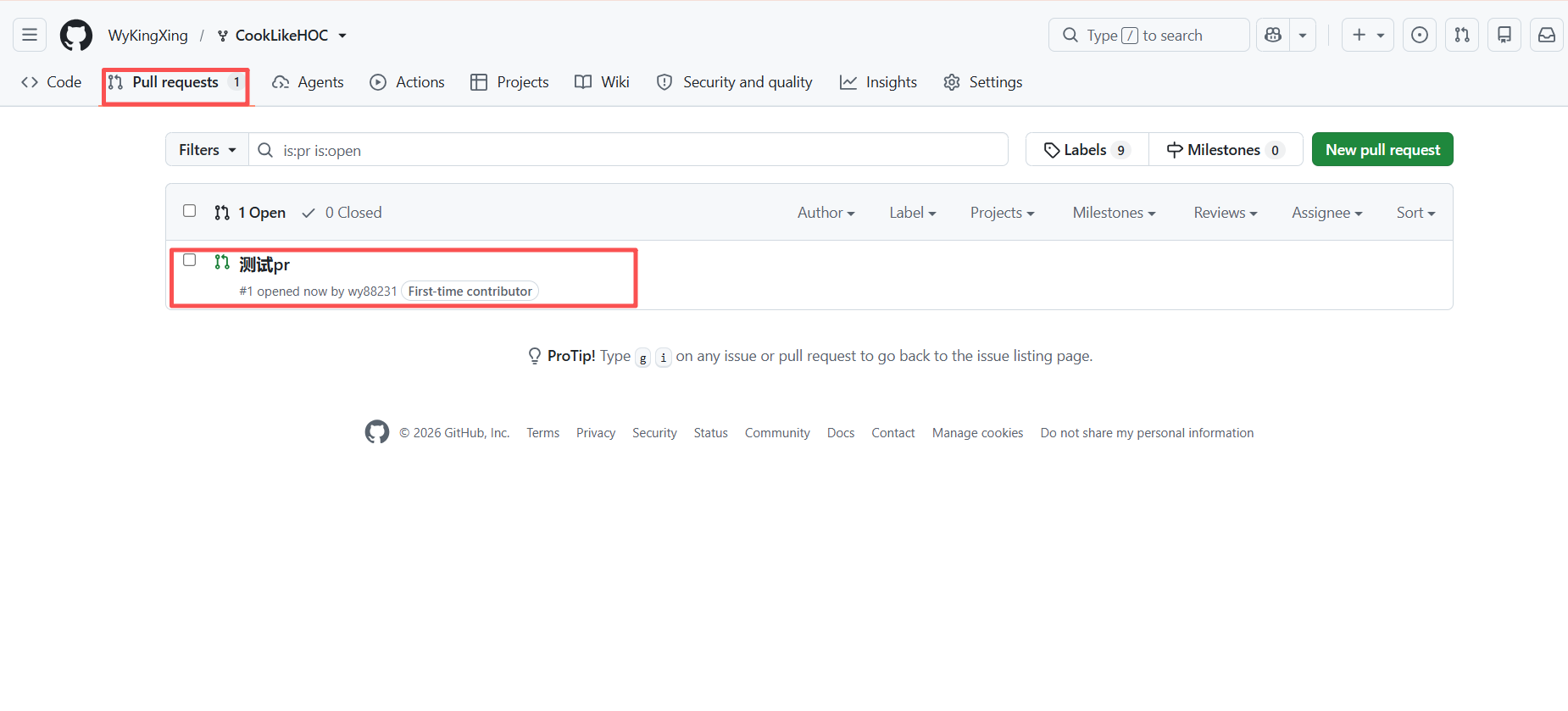The height and width of the screenshot is (711, 1568).
Task: Switch to the Pull requests tab
Action: (175, 82)
